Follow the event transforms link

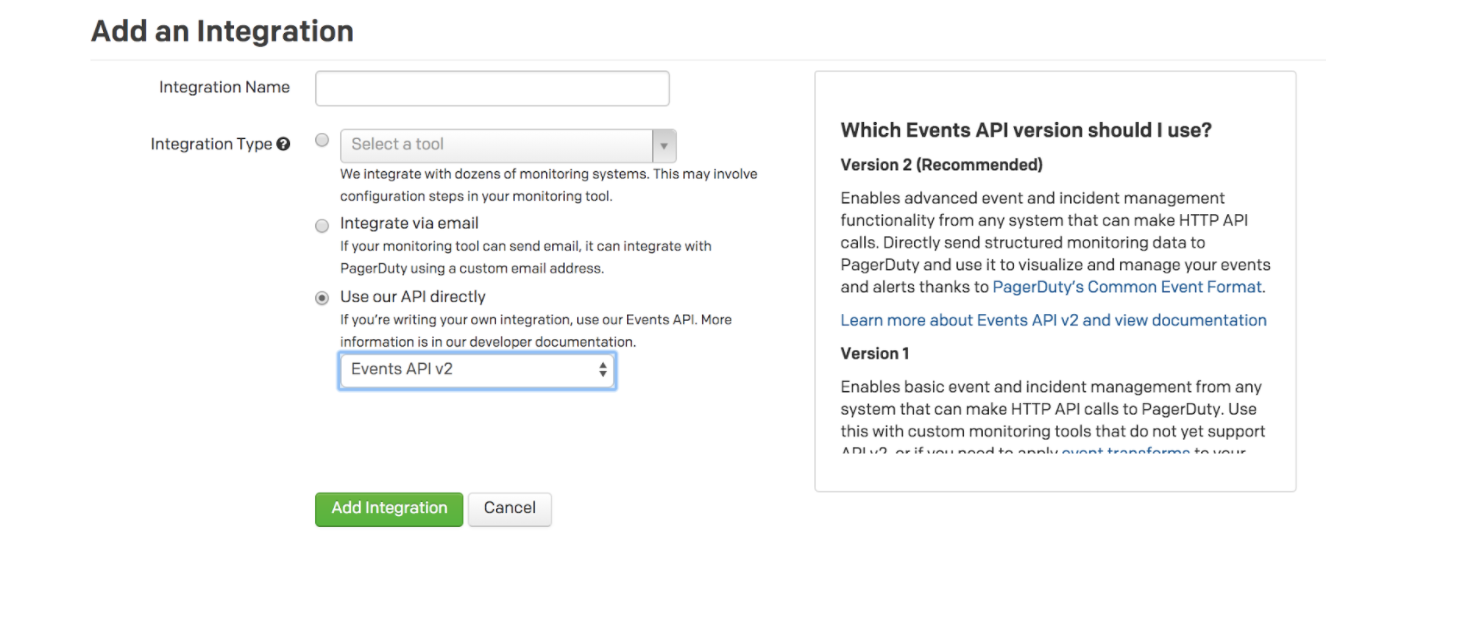point(1125,452)
